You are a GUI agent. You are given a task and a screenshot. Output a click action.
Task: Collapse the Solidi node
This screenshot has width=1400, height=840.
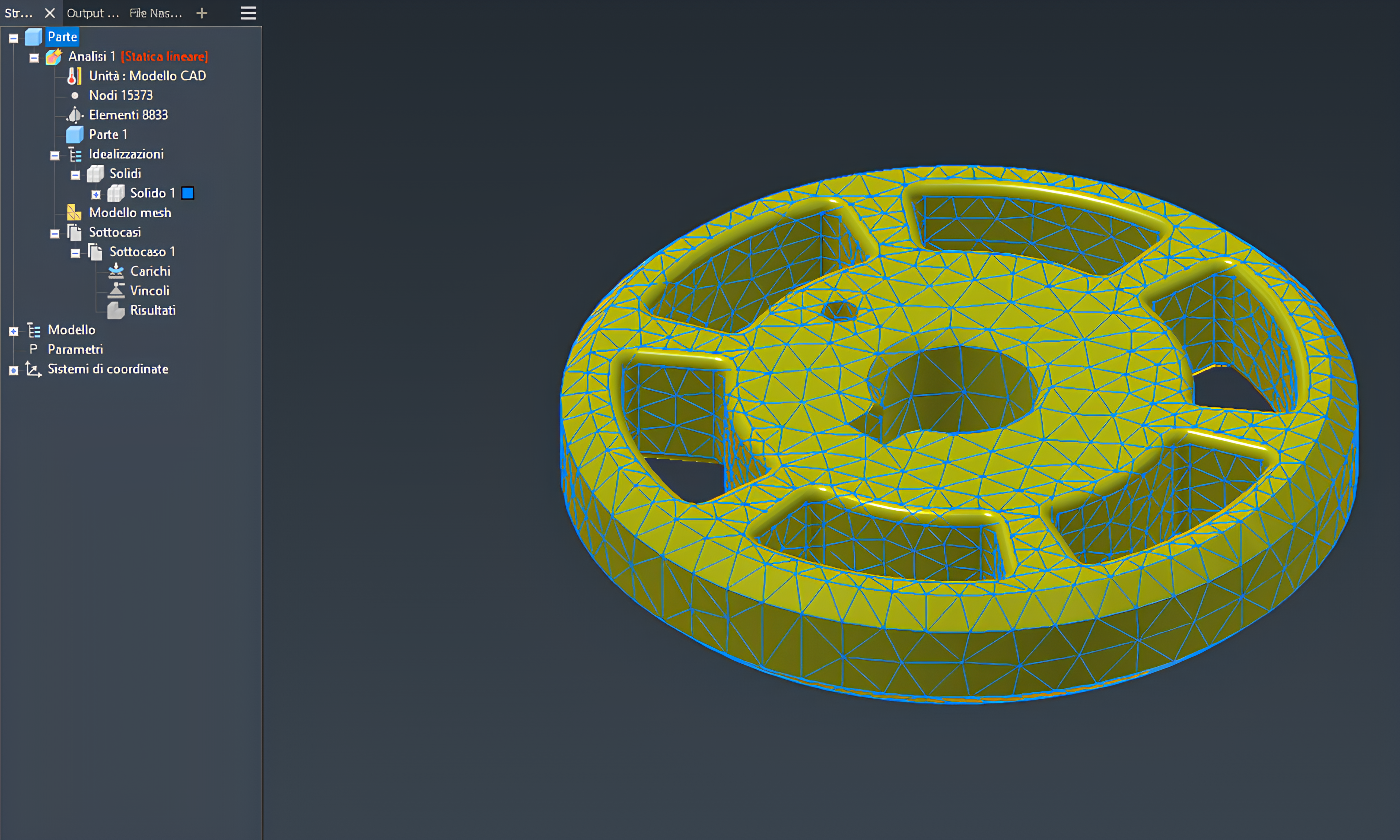click(75, 176)
